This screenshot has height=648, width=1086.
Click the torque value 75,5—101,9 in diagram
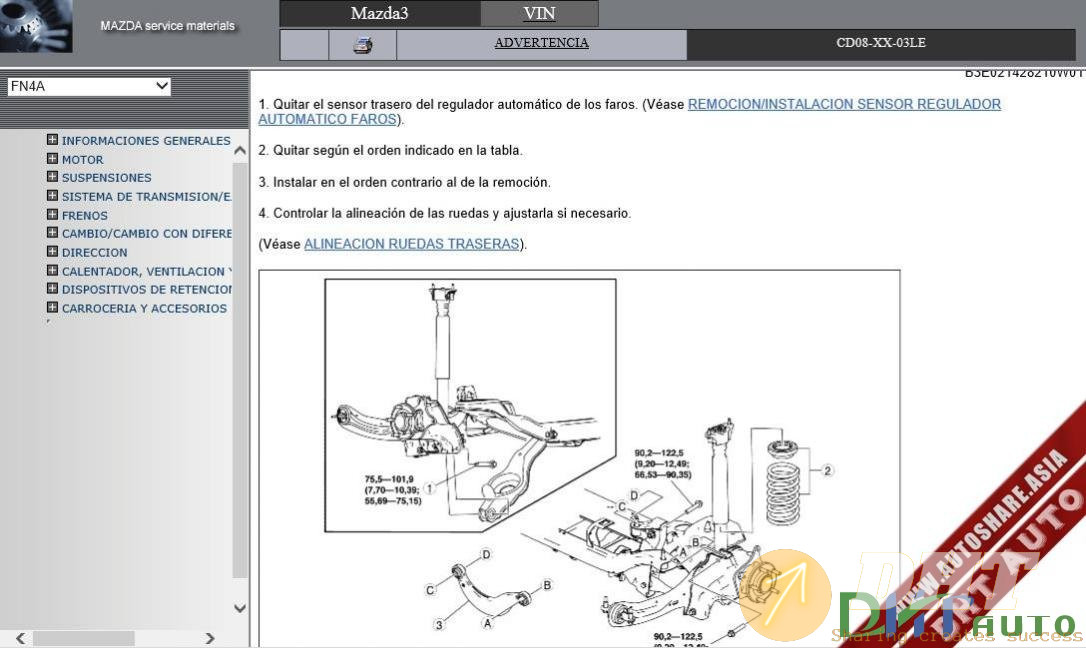[x=389, y=479]
